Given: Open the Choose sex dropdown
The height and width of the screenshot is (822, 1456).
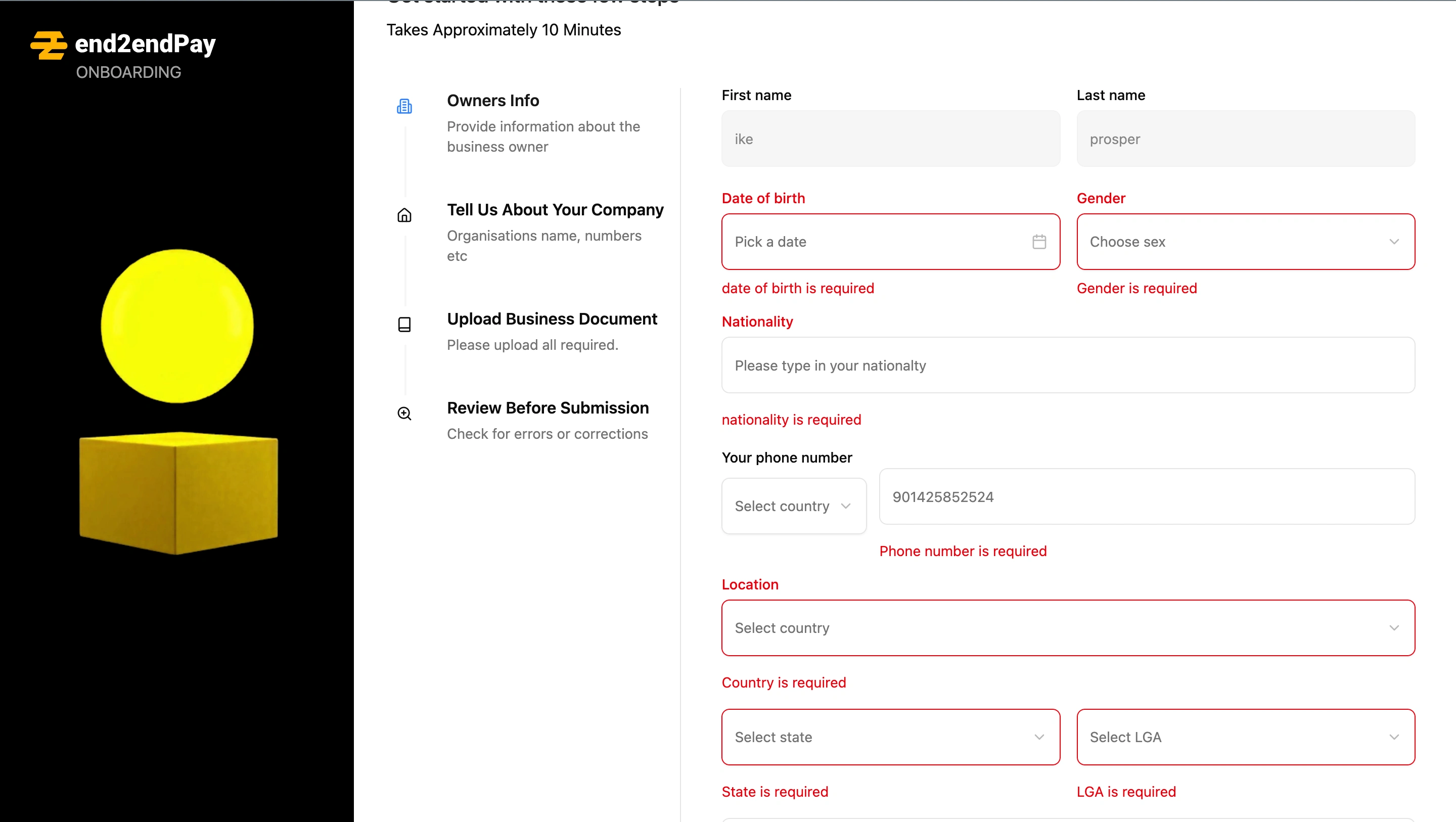Looking at the screenshot, I should pyautogui.click(x=1245, y=242).
